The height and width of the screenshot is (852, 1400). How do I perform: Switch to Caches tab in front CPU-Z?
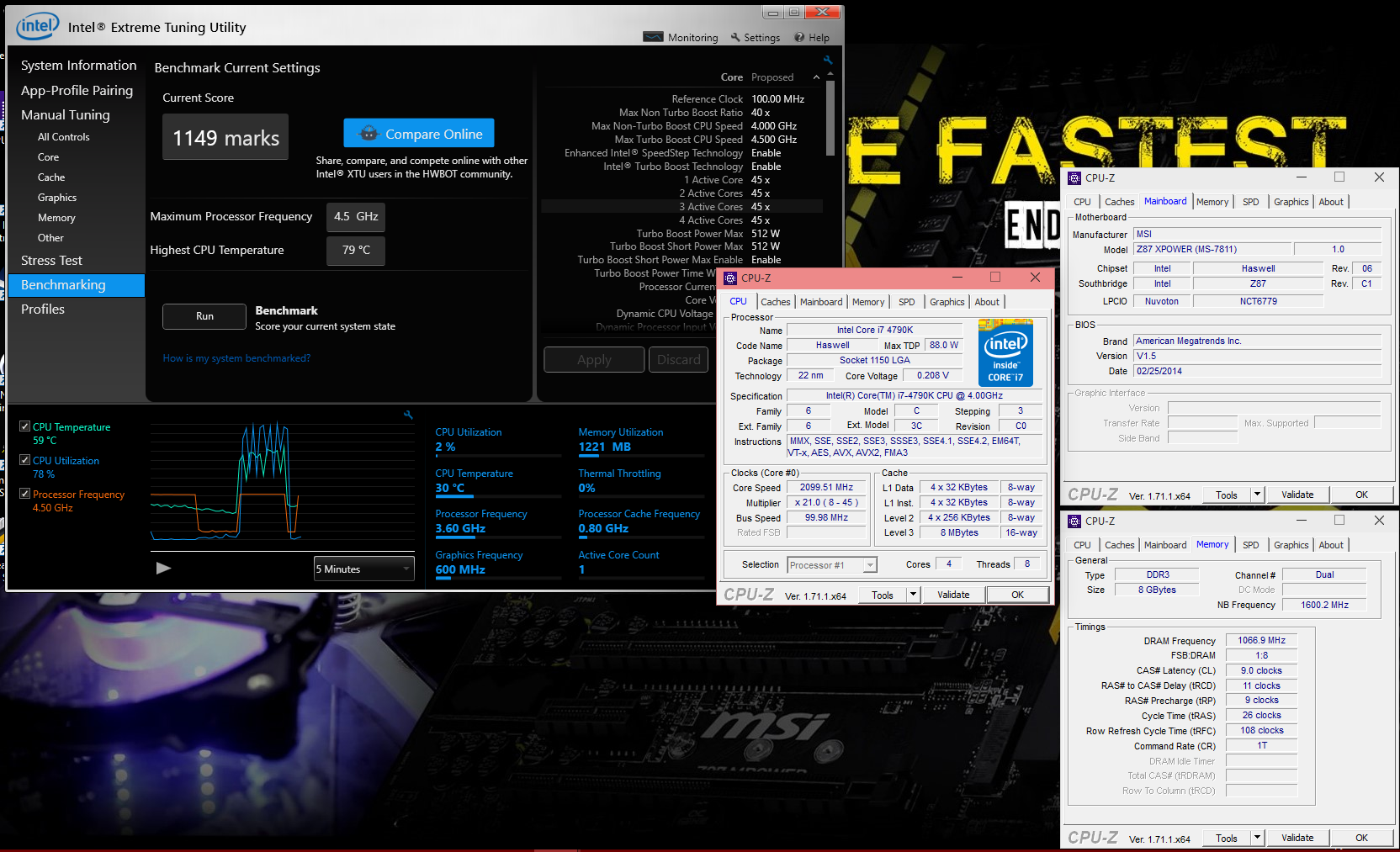[x=775, y=302]
